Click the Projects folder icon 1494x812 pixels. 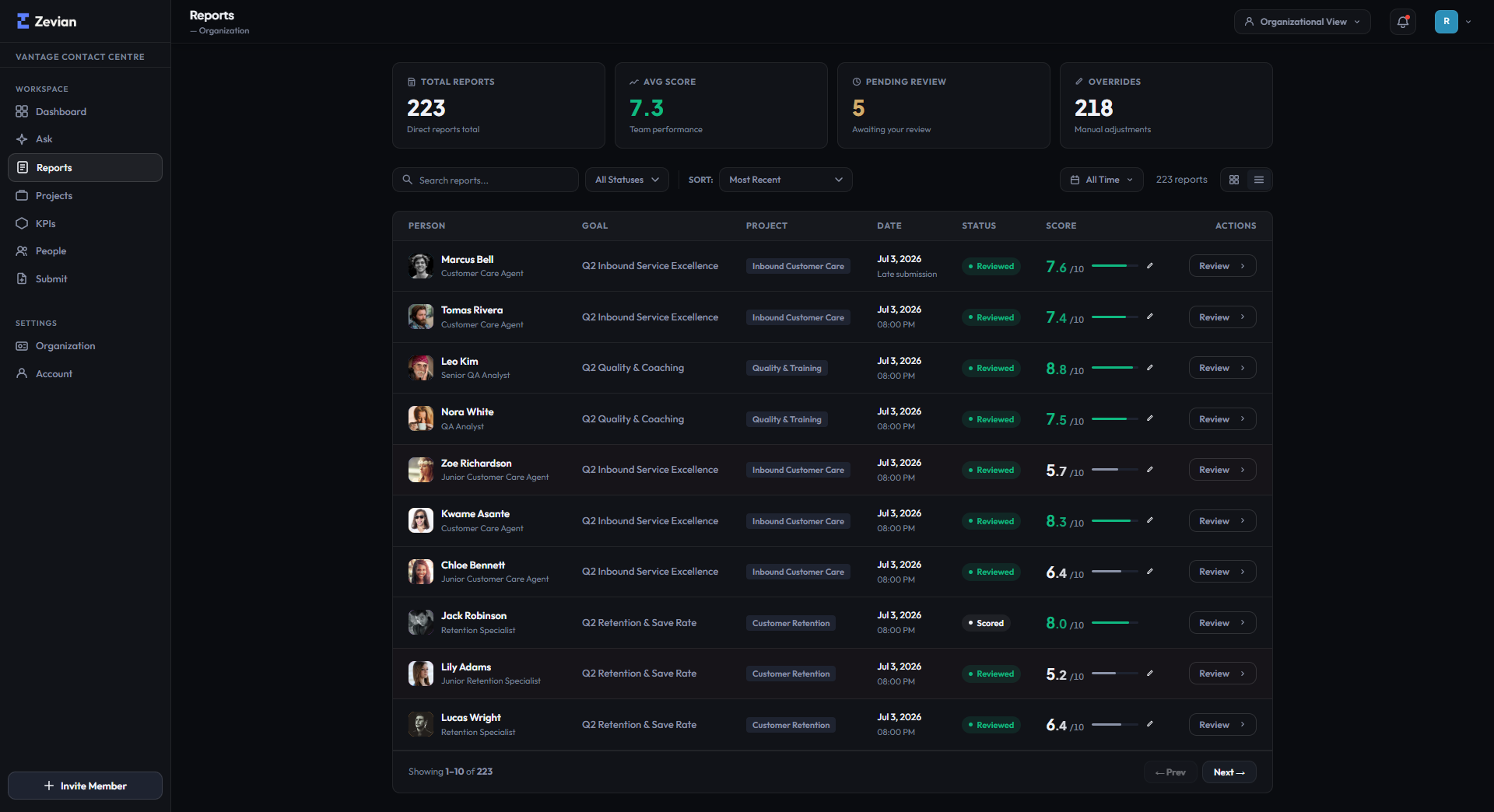click(x=22, y=195)
